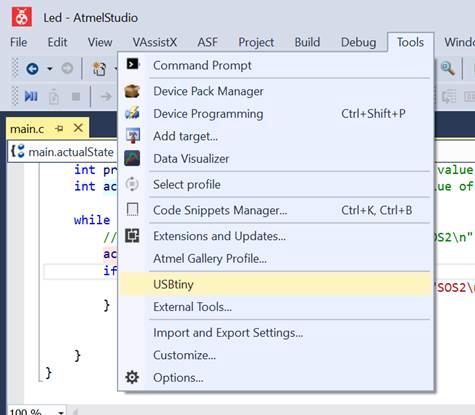This screenshot has height=415, width=475.
Task: Close the main.c editor tab
Action: pyautogui.click(x=78, y=128)
